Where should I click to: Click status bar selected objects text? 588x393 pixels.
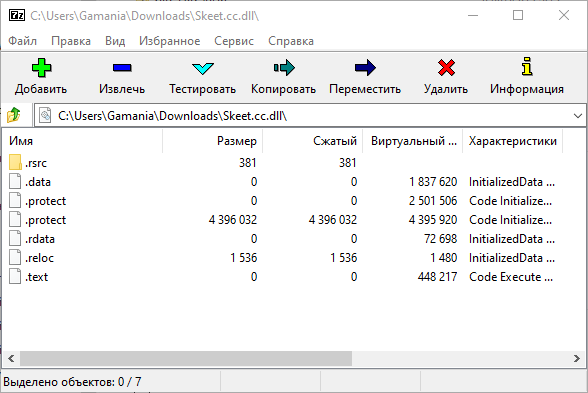pyautogui.click(x=72, y=382)
